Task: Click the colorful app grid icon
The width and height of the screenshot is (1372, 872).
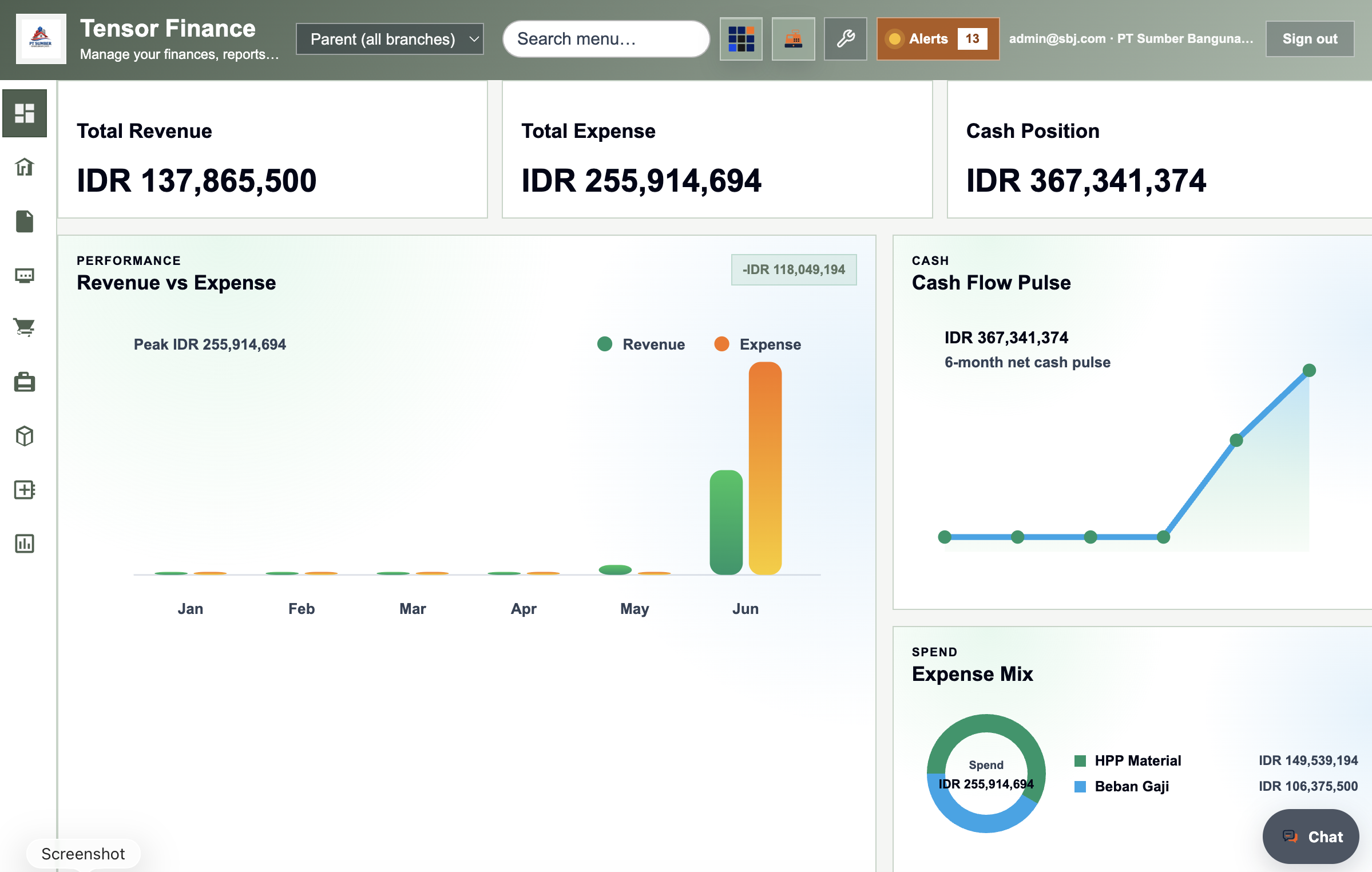Action: pos(741,39)
